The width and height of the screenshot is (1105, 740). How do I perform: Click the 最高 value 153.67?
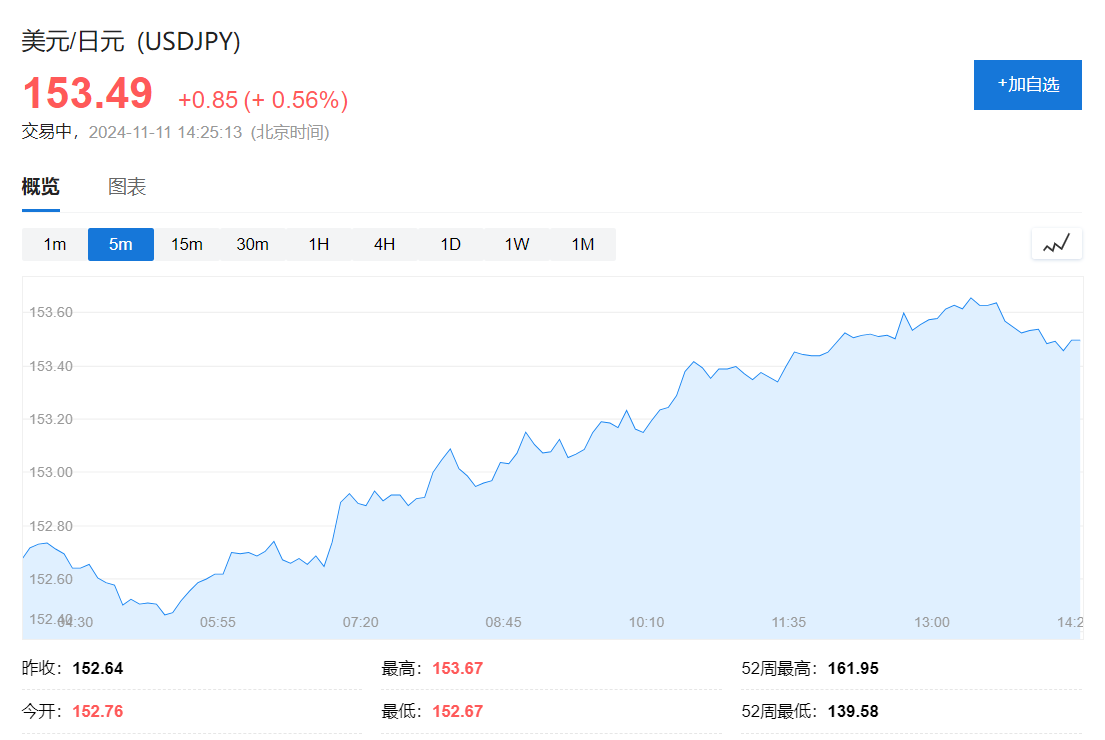click(457, 668)
